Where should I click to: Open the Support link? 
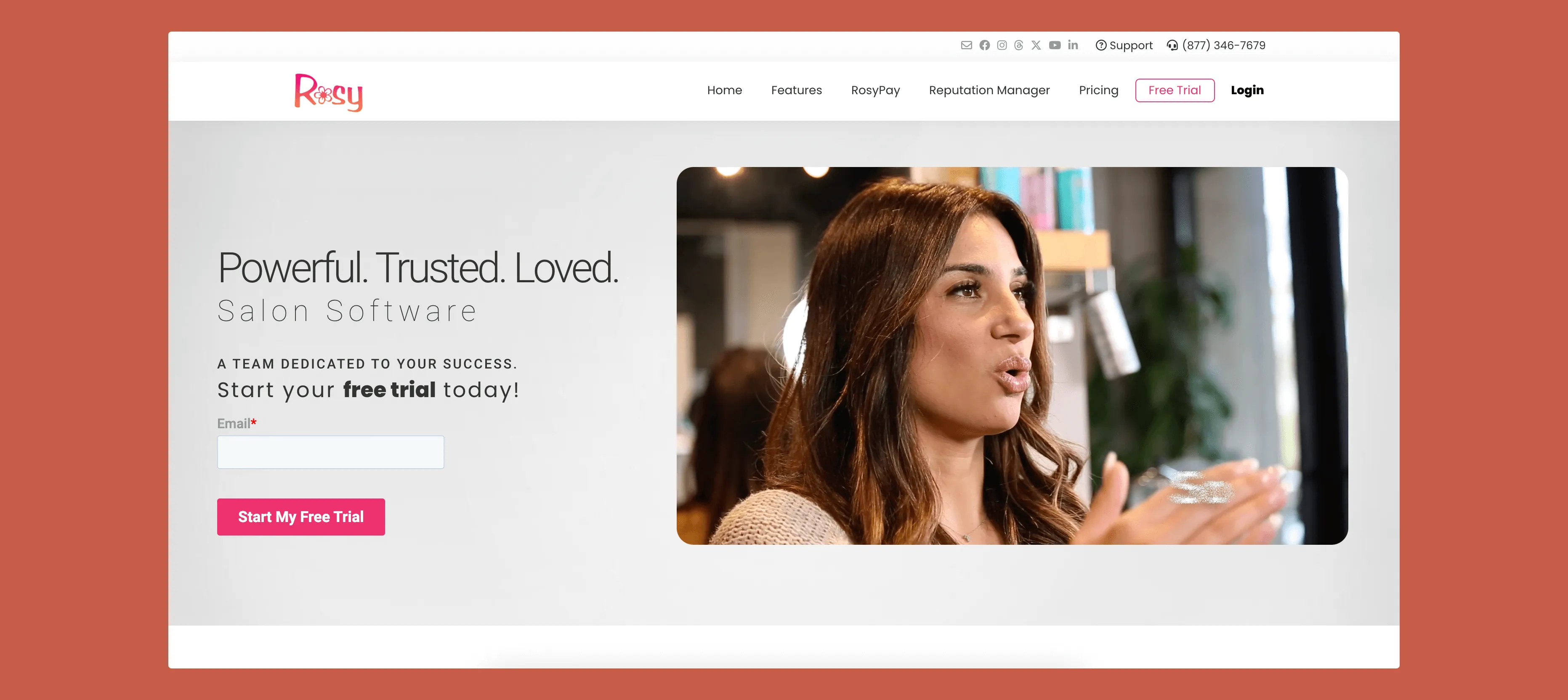click(1124, 45)
